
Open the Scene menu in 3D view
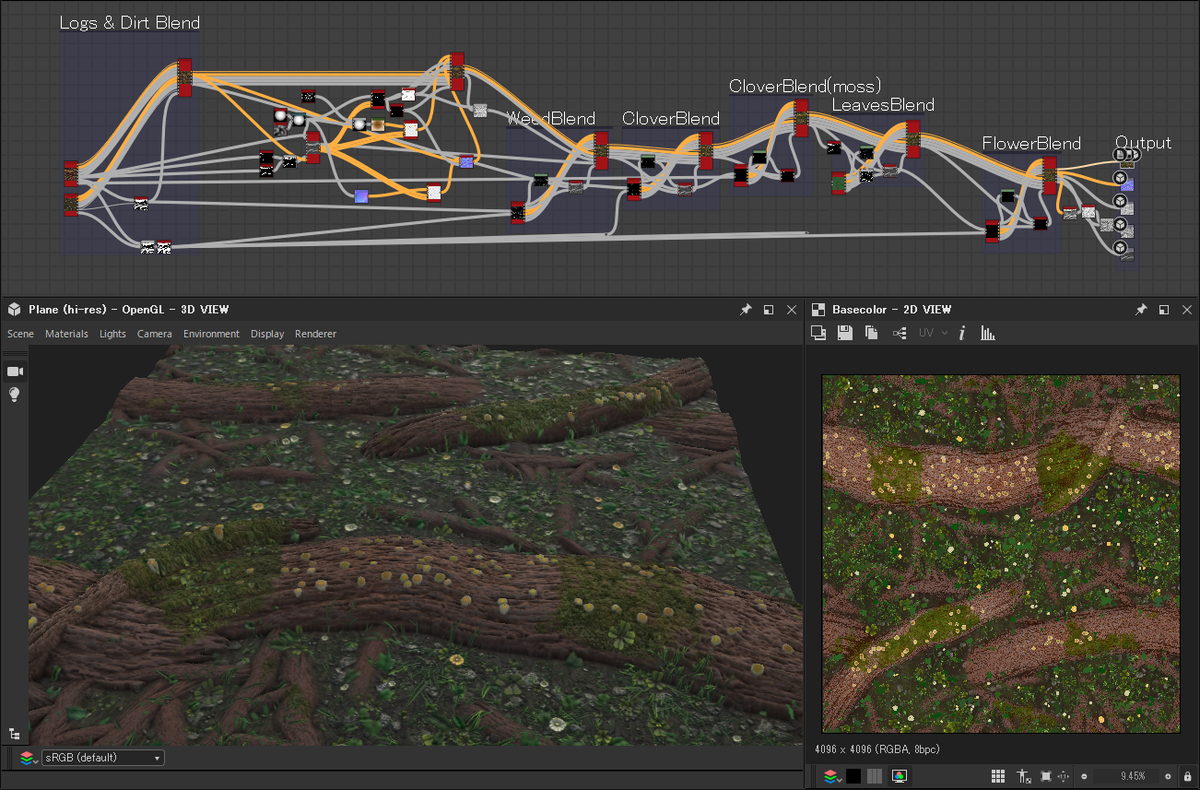coord(20,334)
